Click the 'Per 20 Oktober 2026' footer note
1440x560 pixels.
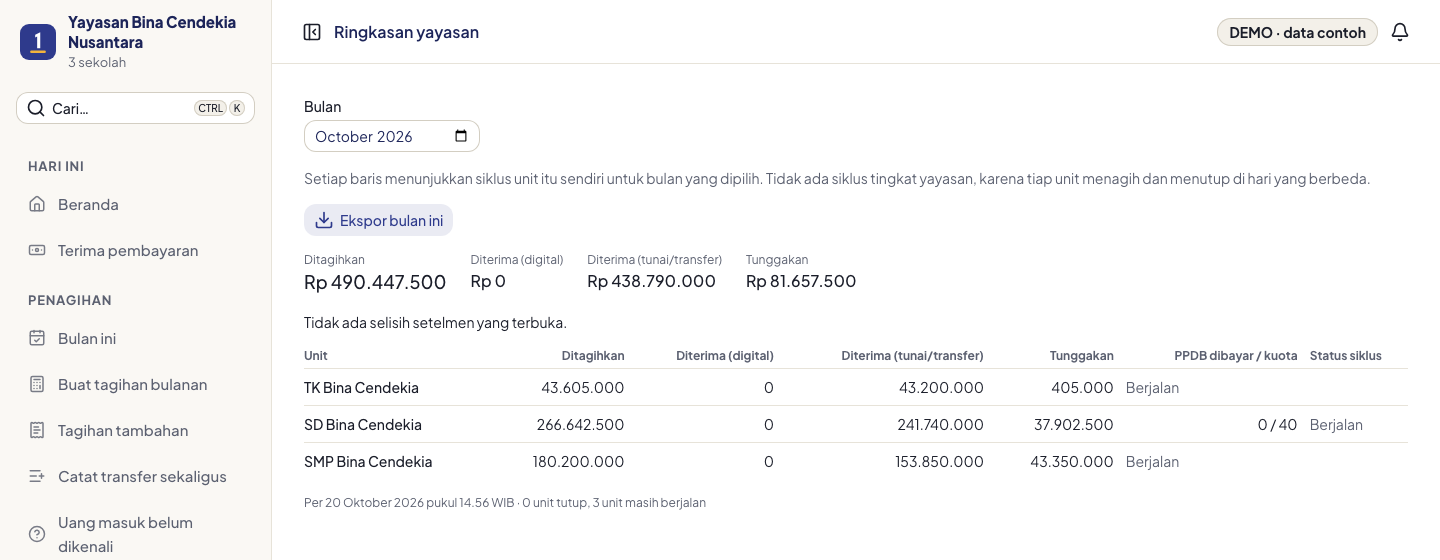coord(505,502)
